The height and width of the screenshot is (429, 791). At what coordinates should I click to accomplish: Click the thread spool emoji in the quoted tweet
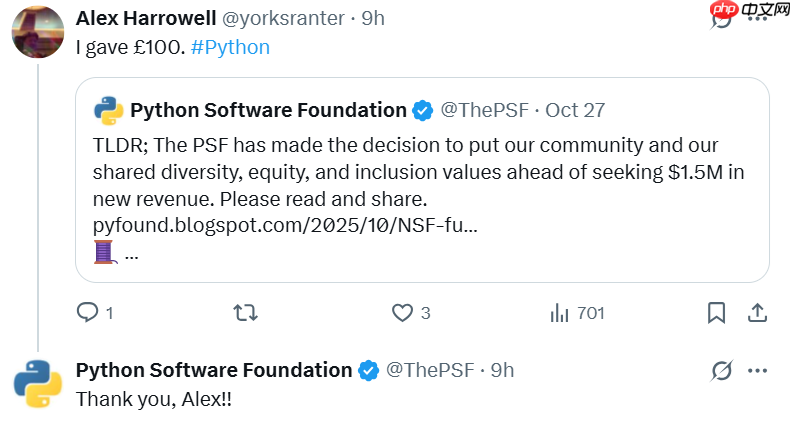(105, 252)
